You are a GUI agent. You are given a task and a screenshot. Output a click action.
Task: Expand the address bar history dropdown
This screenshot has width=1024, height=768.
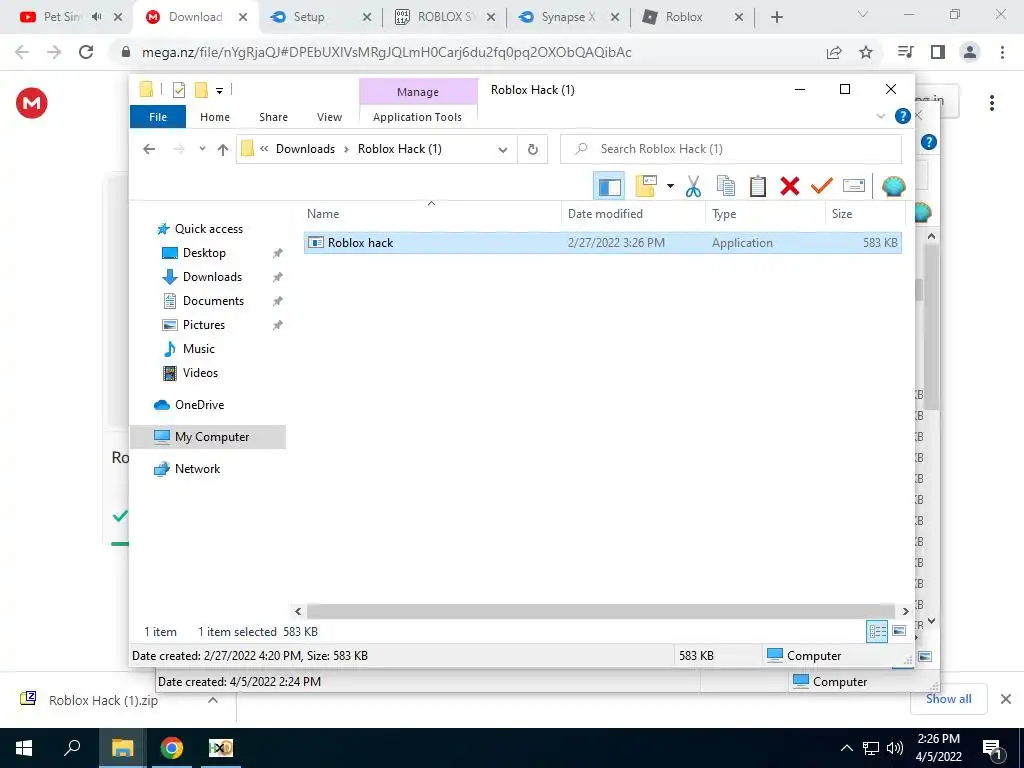502,150
